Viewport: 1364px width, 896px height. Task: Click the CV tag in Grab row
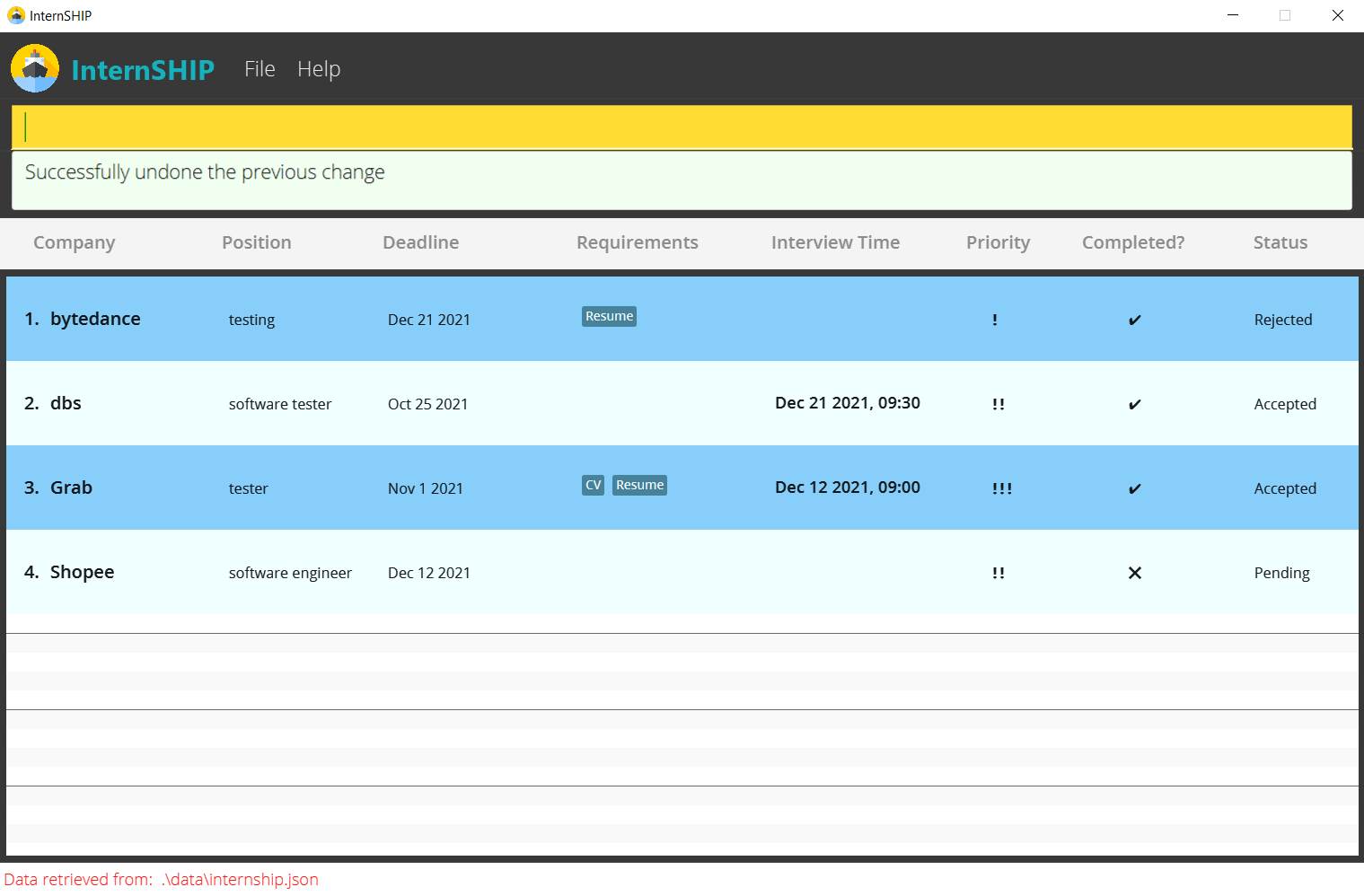(593, 485)
